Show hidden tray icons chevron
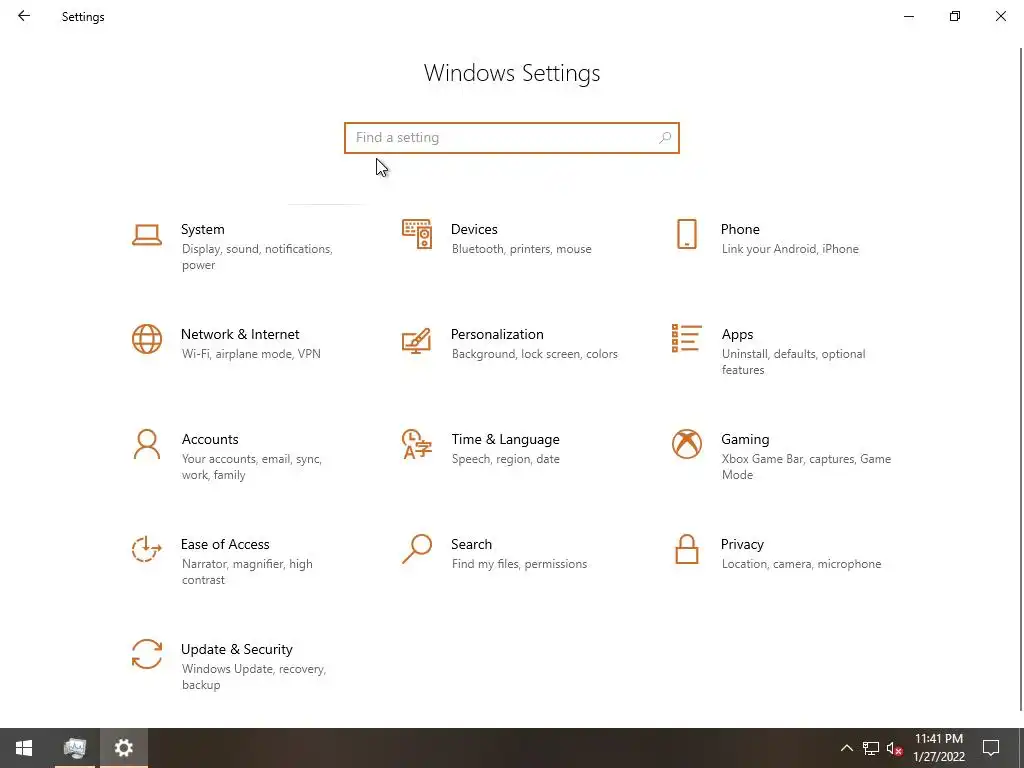1024x768 pixels. coord(846,748)
